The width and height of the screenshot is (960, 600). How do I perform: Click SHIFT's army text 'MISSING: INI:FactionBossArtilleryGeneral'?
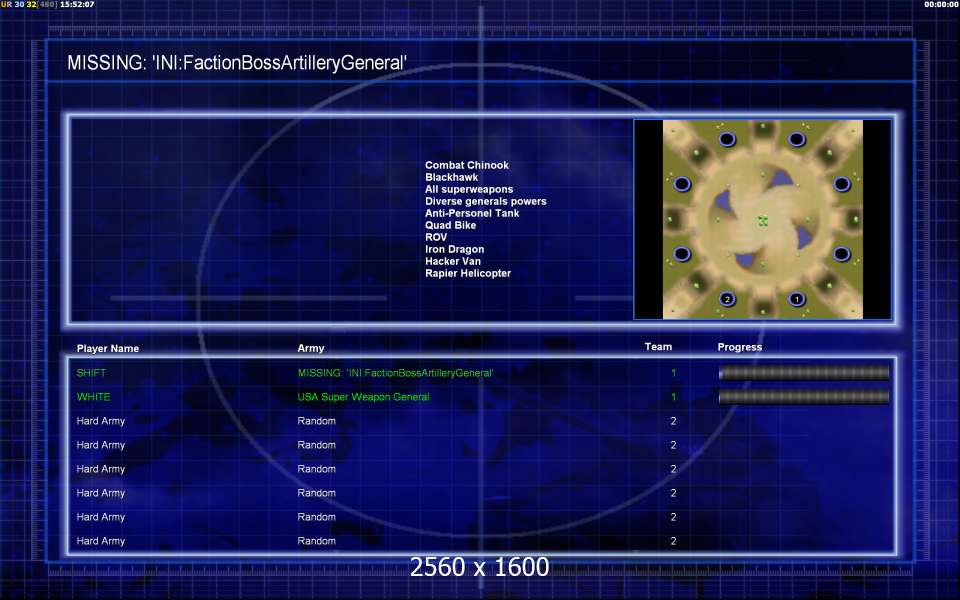click(x=396, y=373)
